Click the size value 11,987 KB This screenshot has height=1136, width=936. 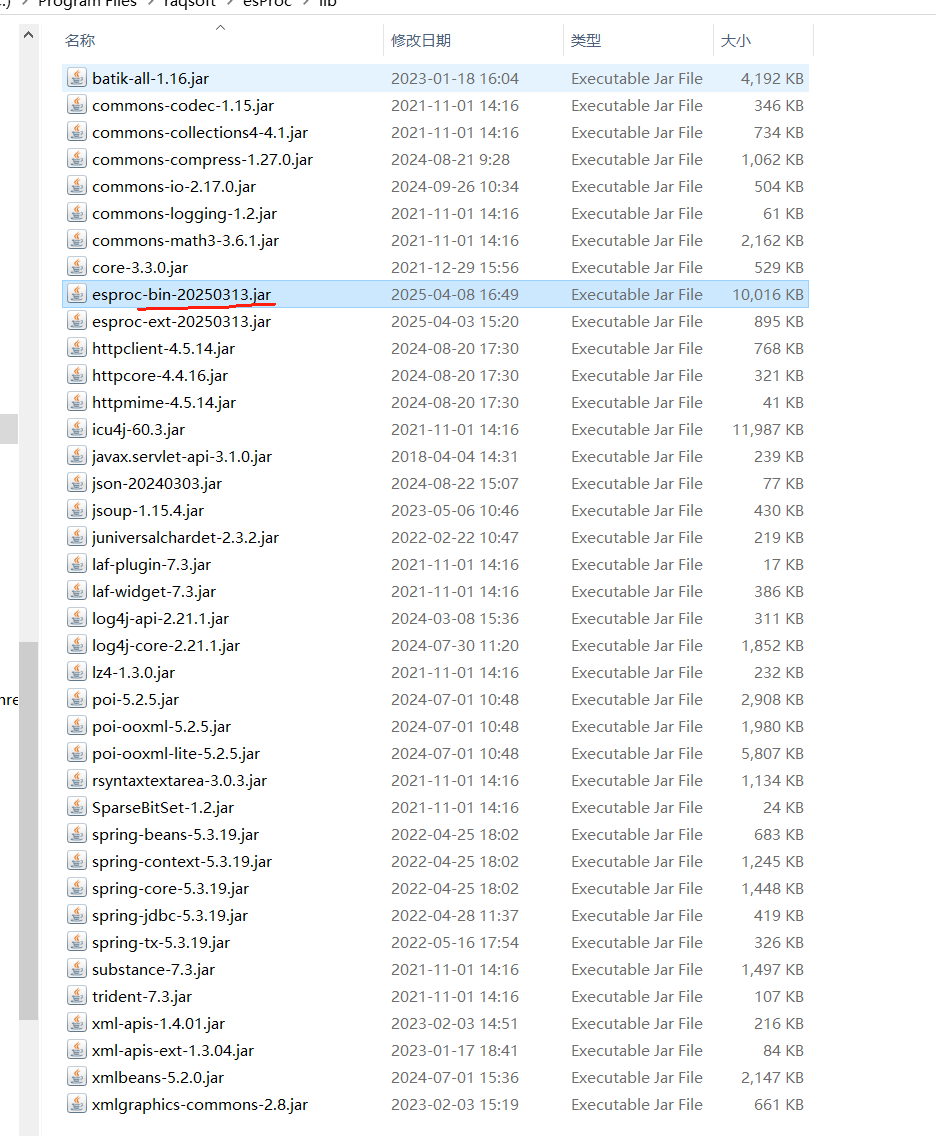768,430
